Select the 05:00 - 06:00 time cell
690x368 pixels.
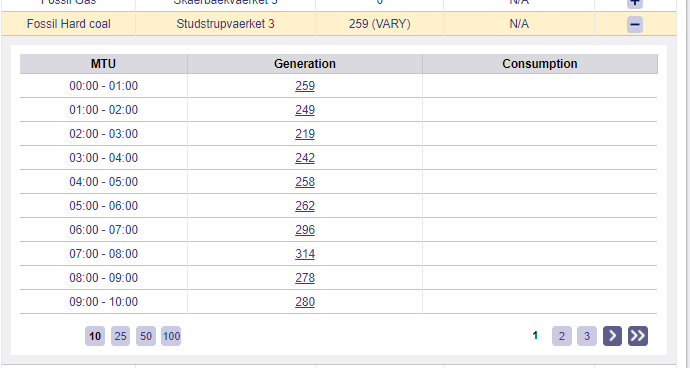103,206
